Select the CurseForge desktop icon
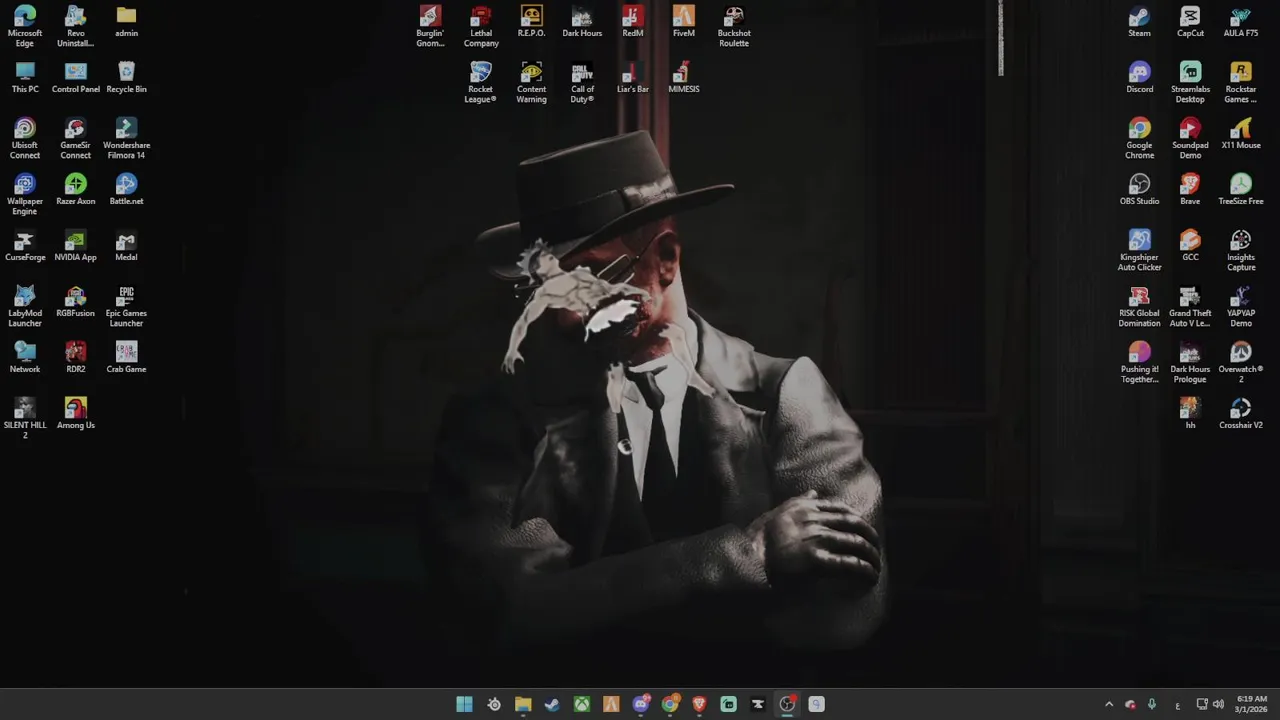1280x720 pixels. coord(25,245)
